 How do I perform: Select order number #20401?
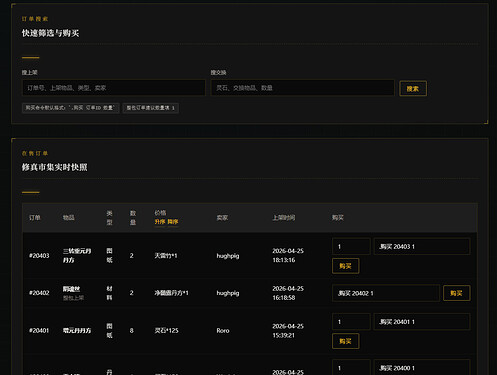(x=39, y=331)
